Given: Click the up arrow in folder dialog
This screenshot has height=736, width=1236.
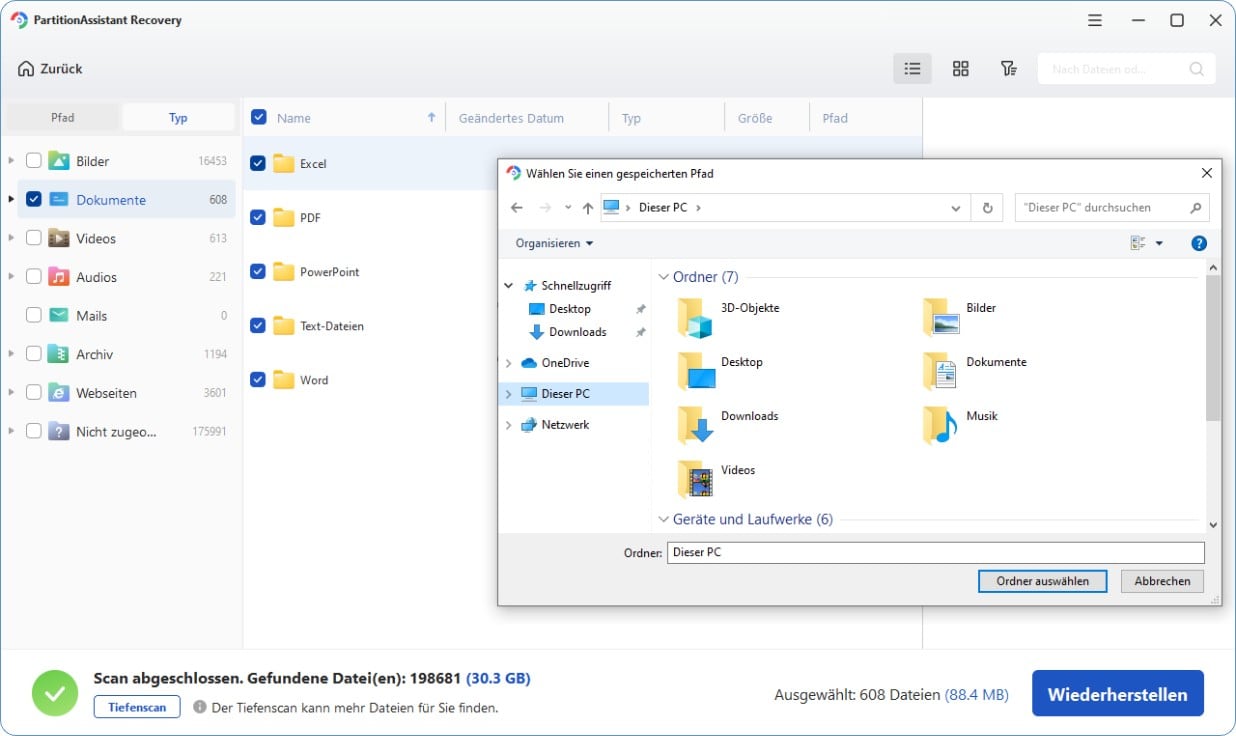Looking at the screenshot, I should (588, 208).
